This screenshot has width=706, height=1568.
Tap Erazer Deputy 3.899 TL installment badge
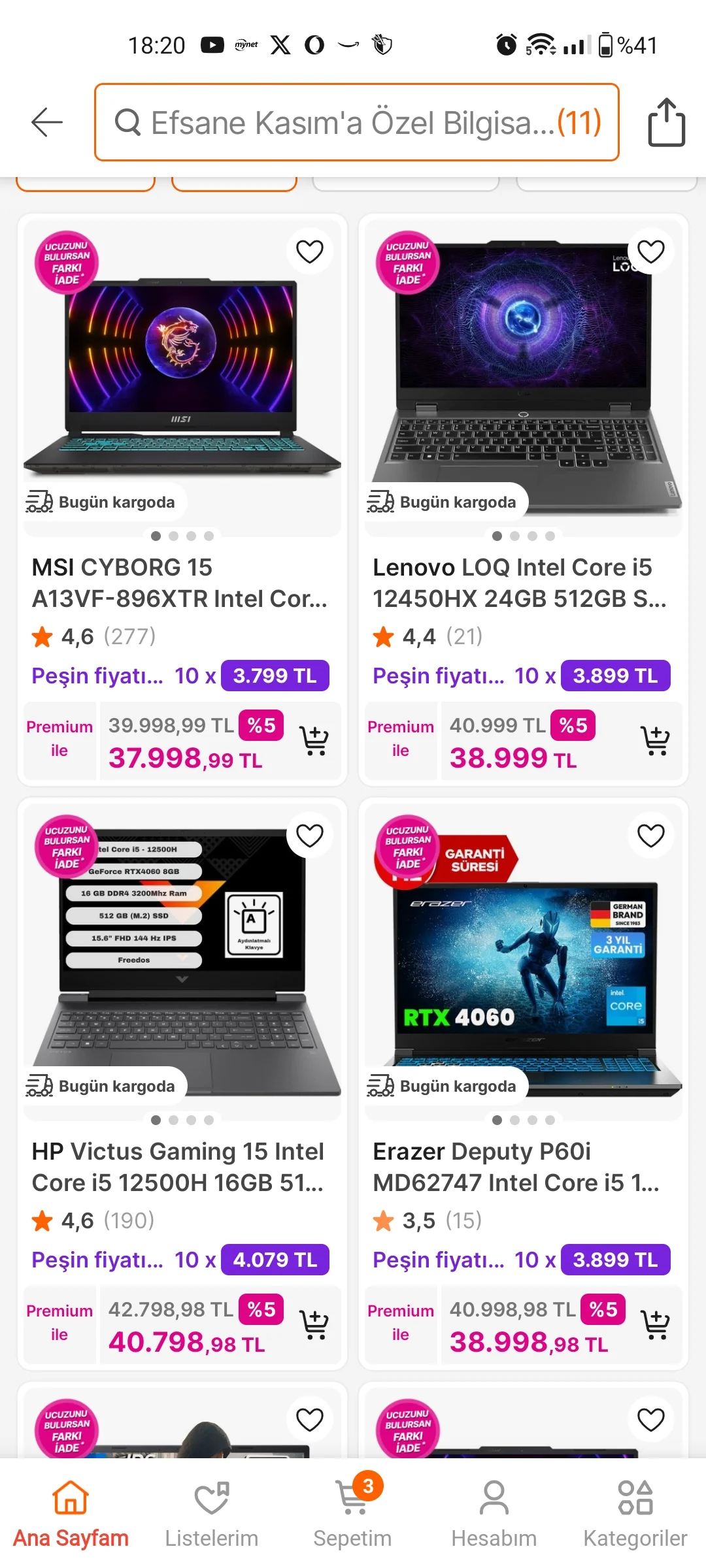click(x=616, y=1260)
